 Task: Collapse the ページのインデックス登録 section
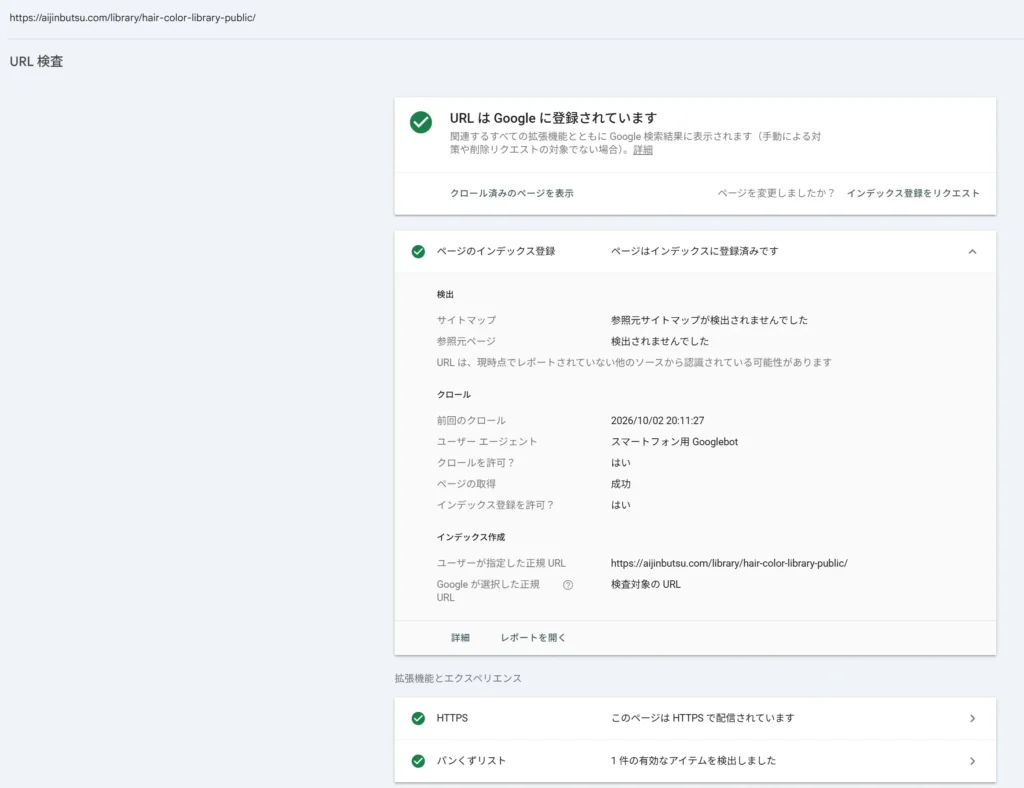972,251
